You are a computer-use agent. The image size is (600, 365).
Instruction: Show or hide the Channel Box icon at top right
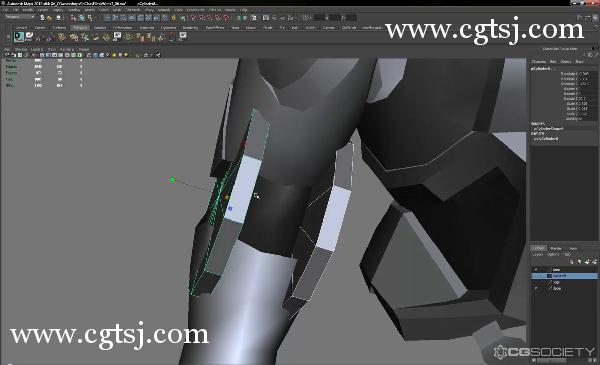click(595, 18)
